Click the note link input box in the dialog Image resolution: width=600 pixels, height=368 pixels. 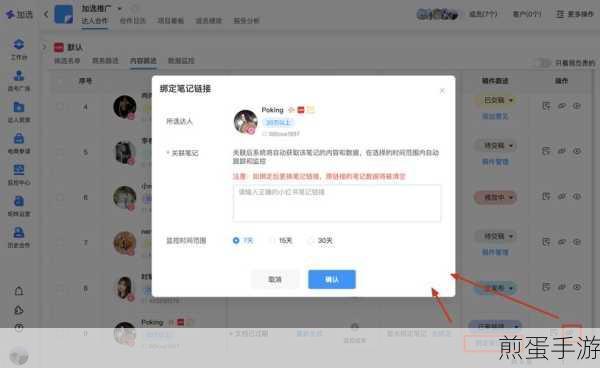tap(337, 203)
